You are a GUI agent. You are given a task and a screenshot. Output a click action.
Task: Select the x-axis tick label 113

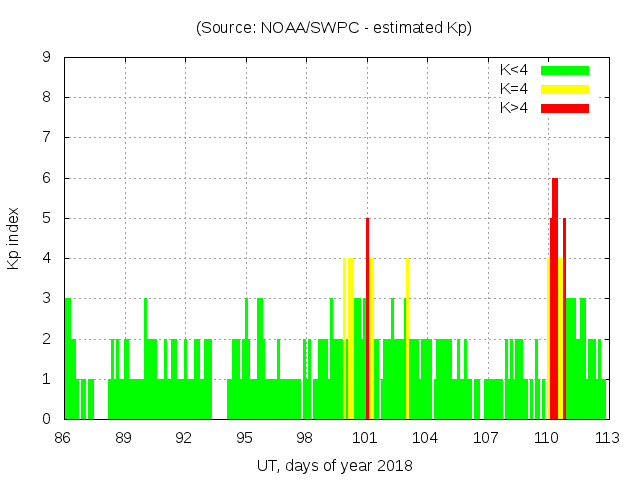(606, 438)
